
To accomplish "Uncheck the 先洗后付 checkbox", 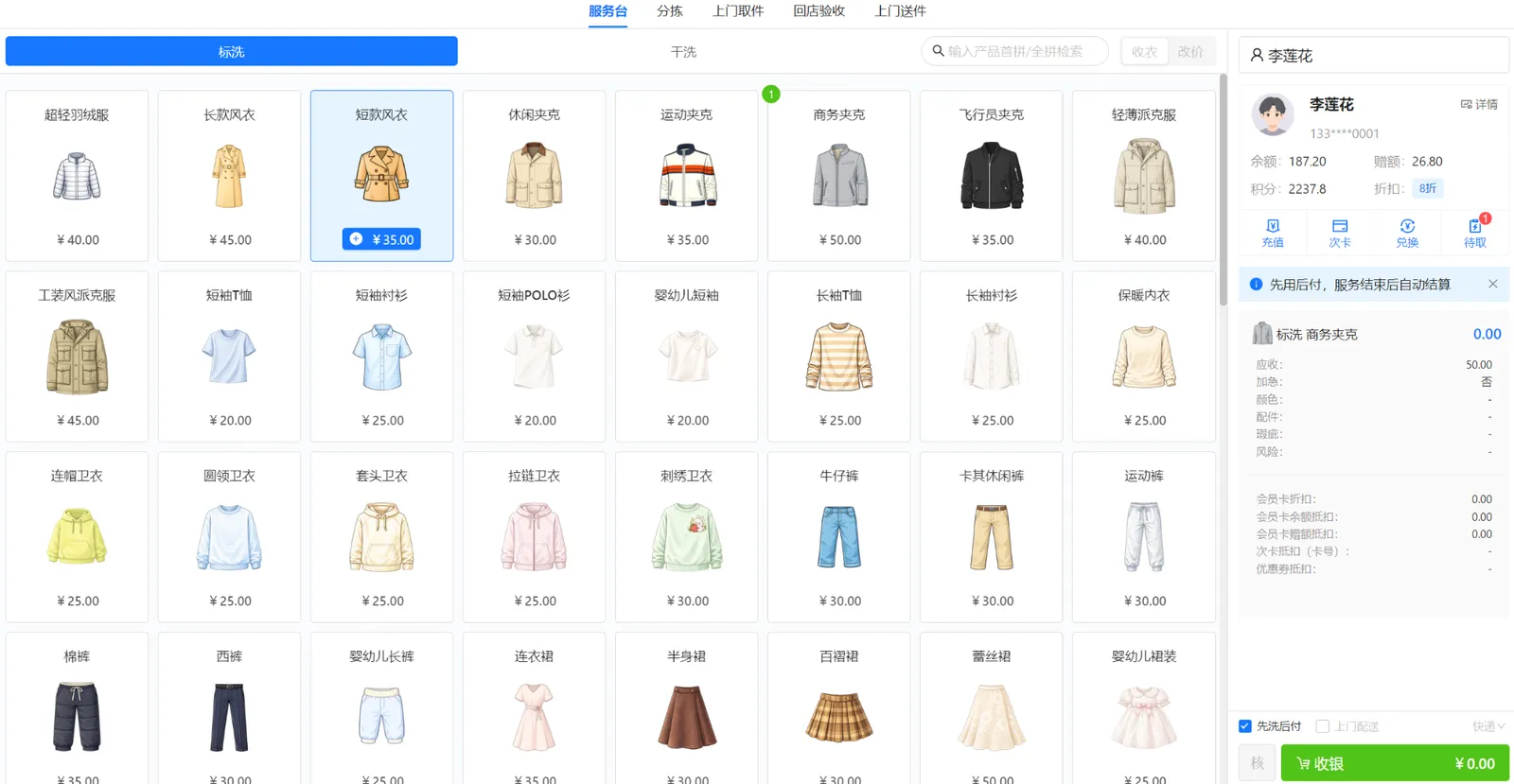I will [x=1245, y=726].
